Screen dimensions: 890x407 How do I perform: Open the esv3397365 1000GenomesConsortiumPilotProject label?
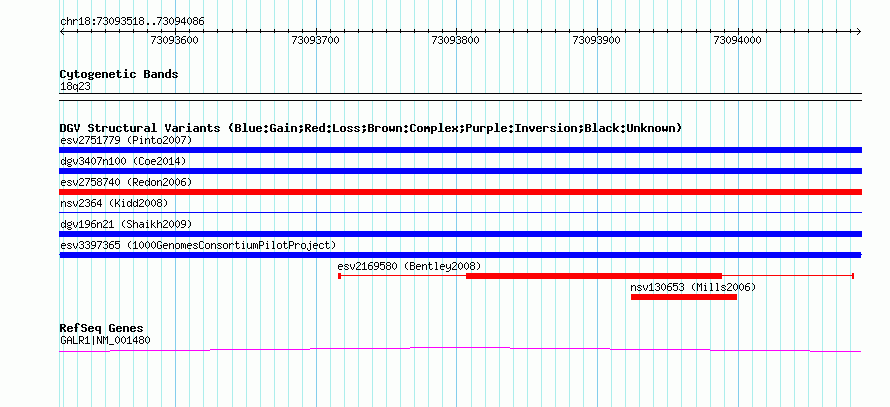pyautogui.click(x=198, y=245)
